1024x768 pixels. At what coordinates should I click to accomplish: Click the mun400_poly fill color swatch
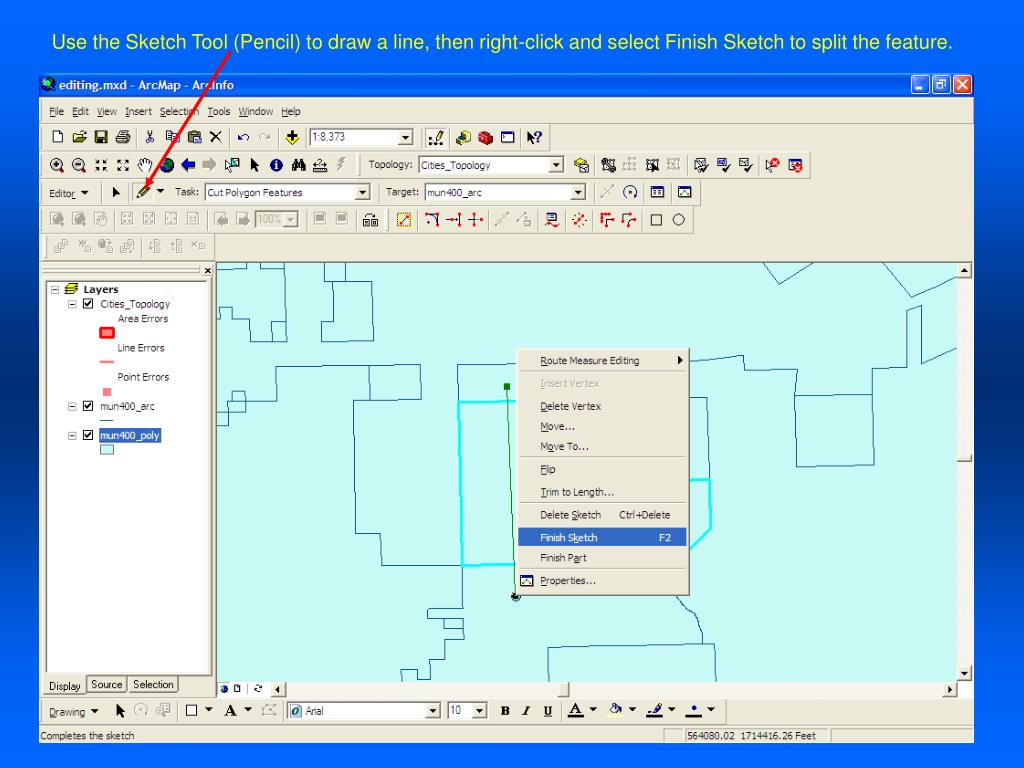pyautogui.click(x=106, y=449)
